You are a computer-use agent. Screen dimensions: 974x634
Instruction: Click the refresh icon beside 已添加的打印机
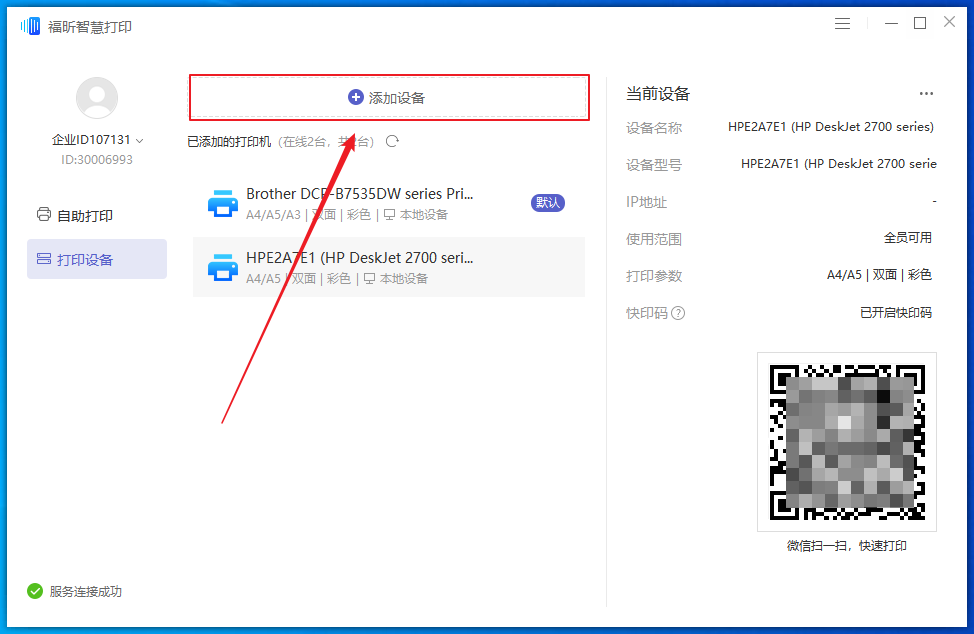[x=391, y=142]
